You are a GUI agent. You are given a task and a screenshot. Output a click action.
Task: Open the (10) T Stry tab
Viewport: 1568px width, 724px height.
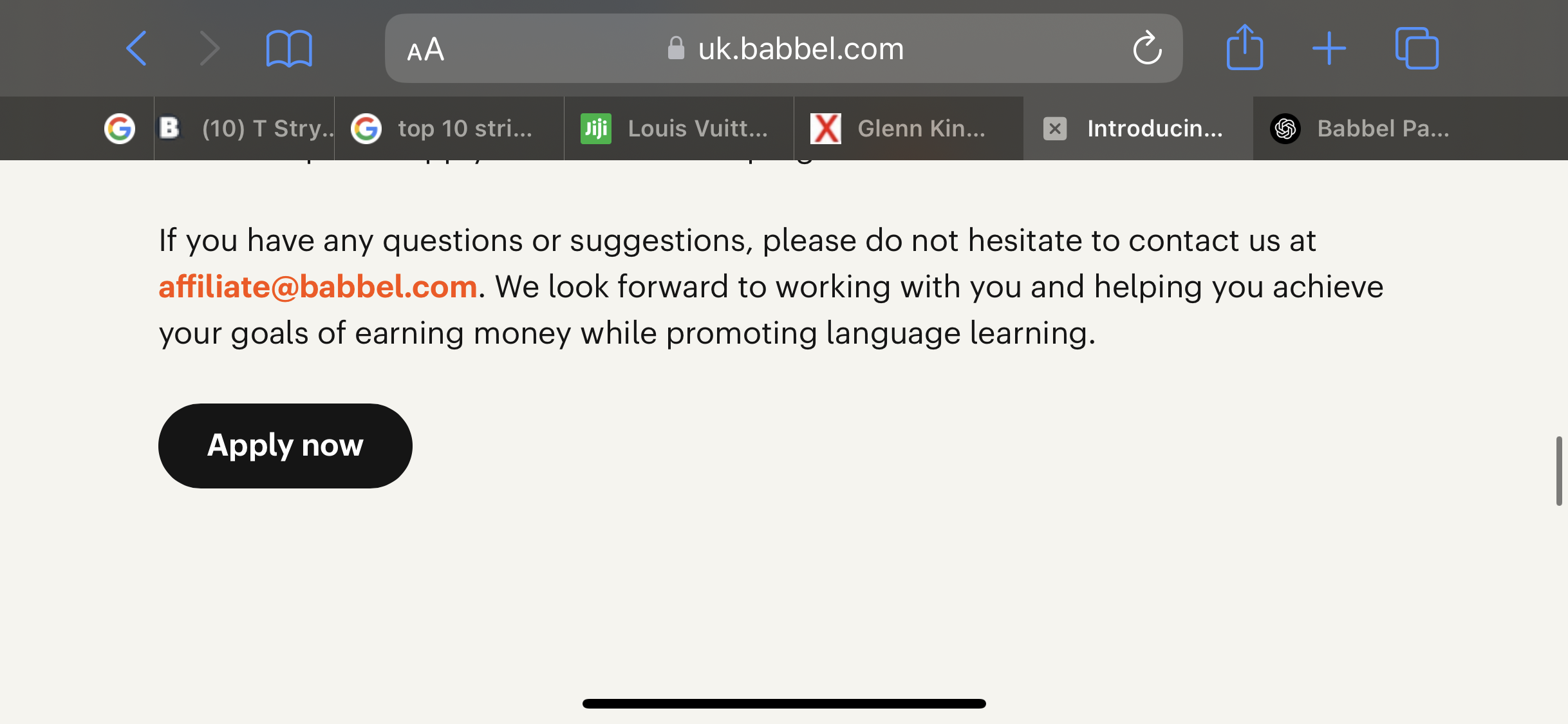point(245,129)
